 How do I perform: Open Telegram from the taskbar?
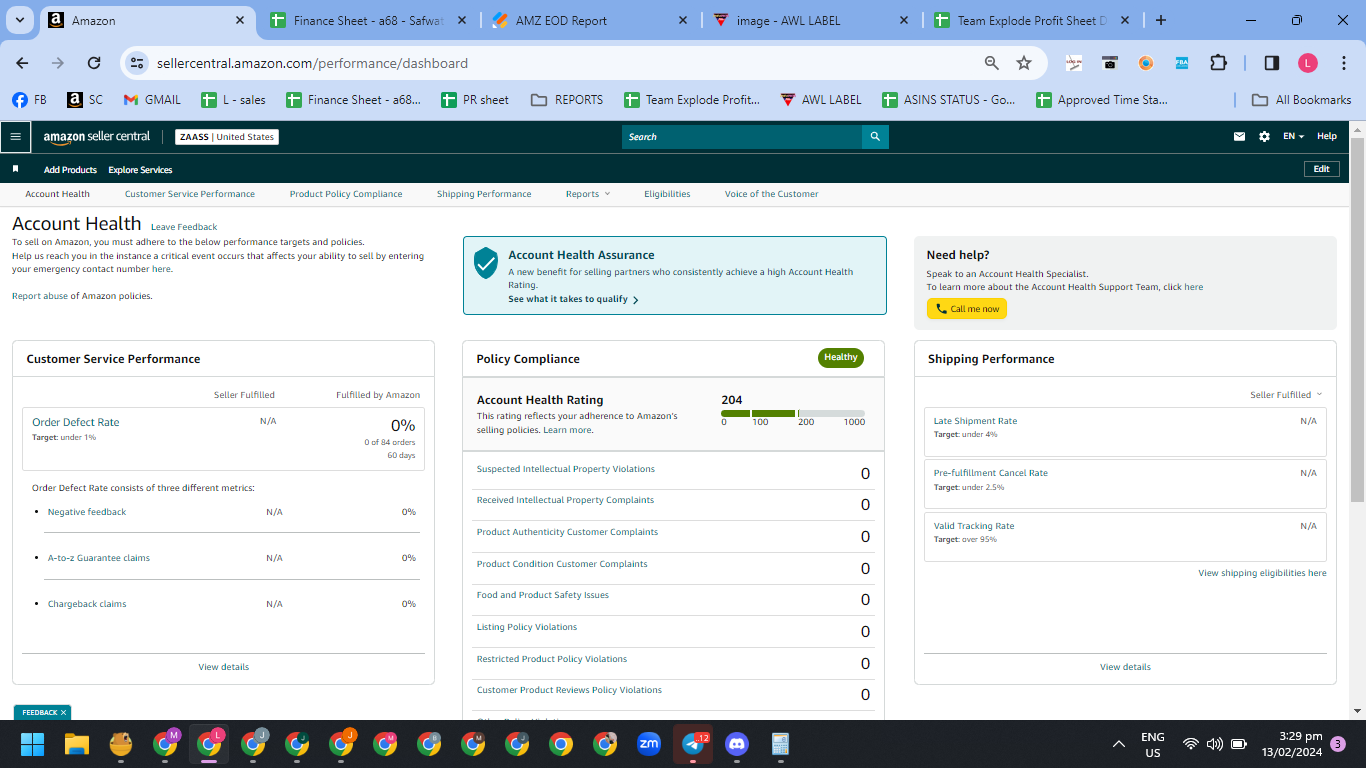click(693, 744)
